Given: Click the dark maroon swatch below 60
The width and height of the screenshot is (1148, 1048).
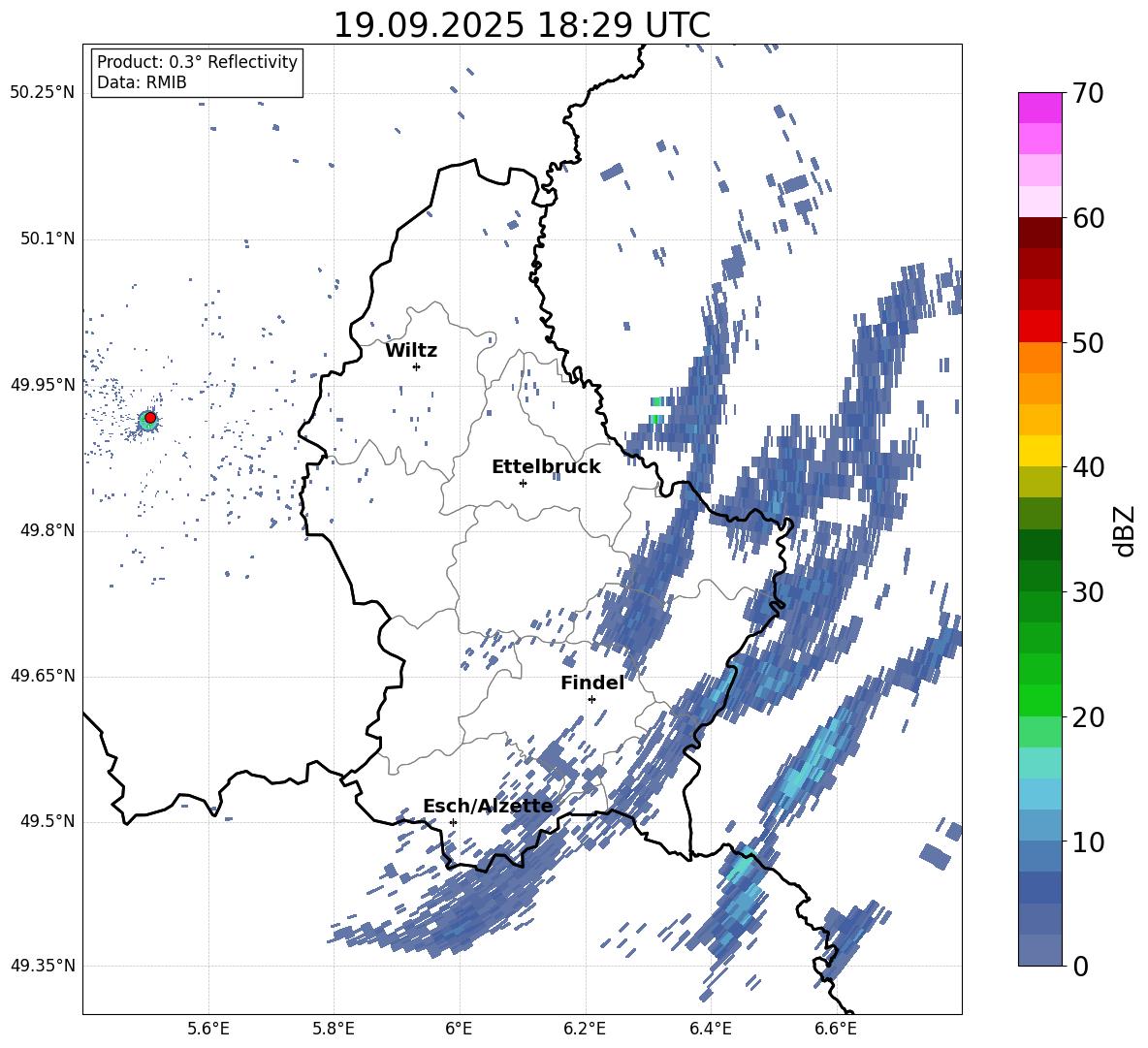Looking at the screenshot, I should (x=1039, y=234).
